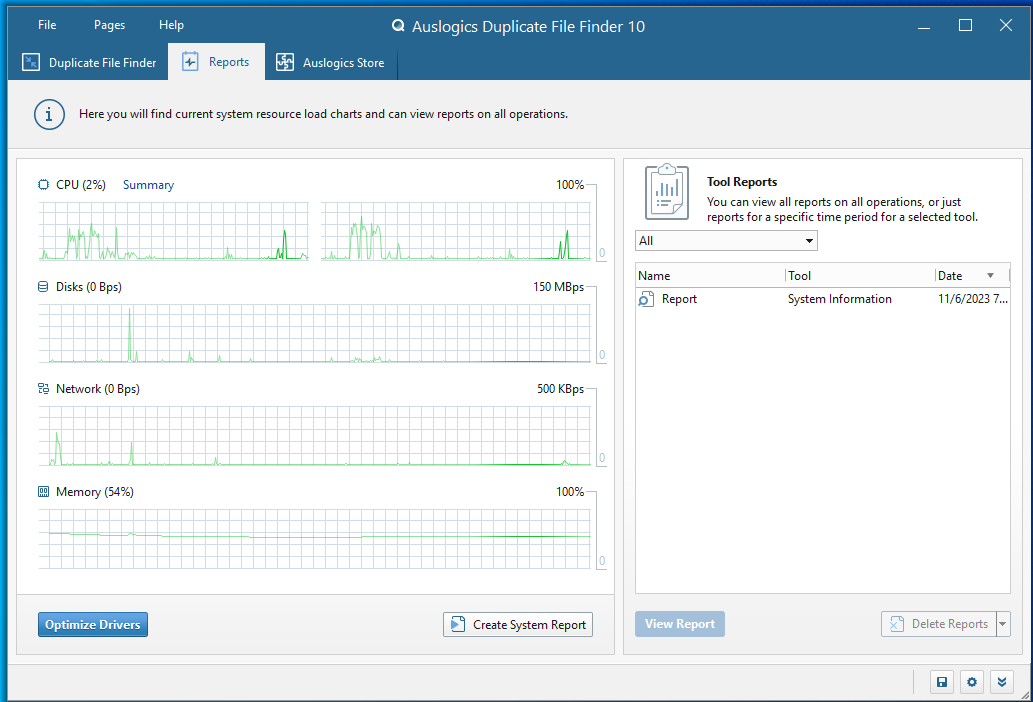Expand the Delete Reports dropdown arrow
This screenshot has height=702, width=1033.
coord(1003,624)
